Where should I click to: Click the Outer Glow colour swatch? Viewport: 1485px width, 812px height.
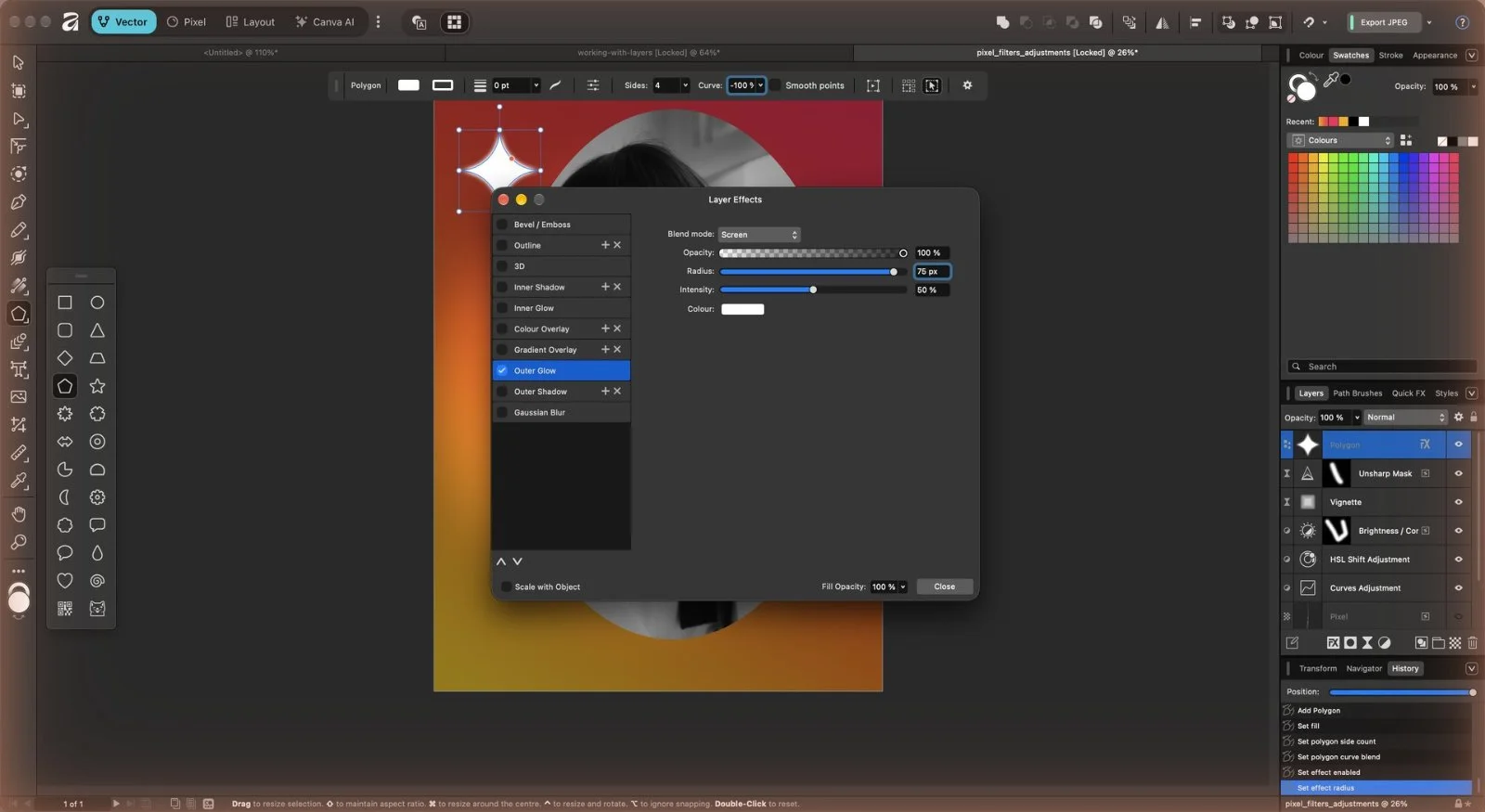[742, 309]
